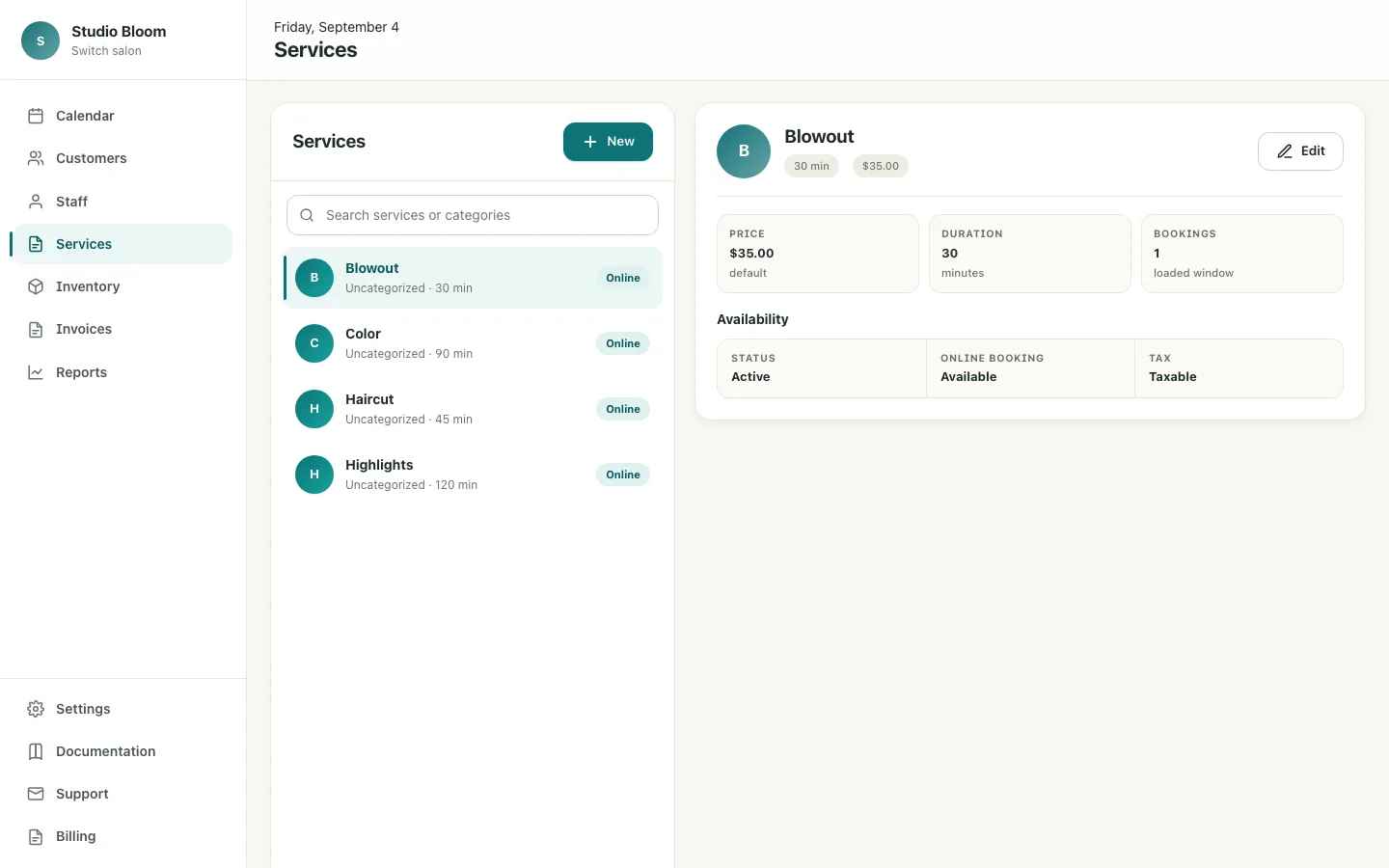1389x868 pixels.
Task: Open the Calendar page
Action: [x=123, y=116]
